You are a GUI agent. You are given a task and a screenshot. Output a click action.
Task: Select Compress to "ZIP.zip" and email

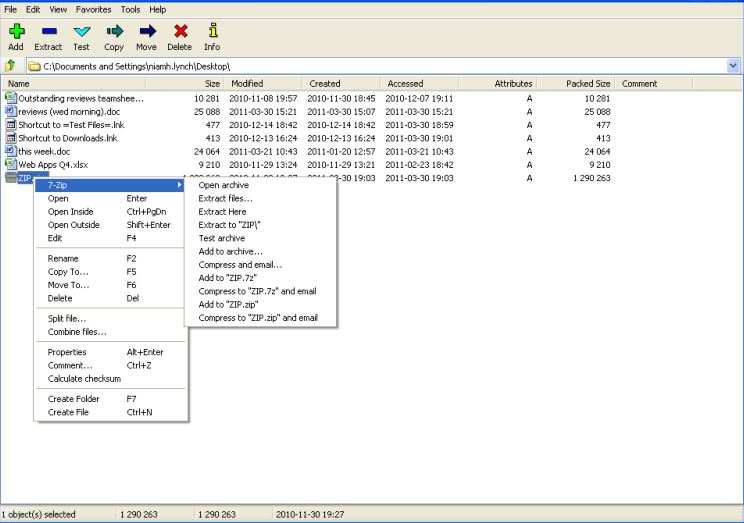pyautogui.click(x=260, y=318)
